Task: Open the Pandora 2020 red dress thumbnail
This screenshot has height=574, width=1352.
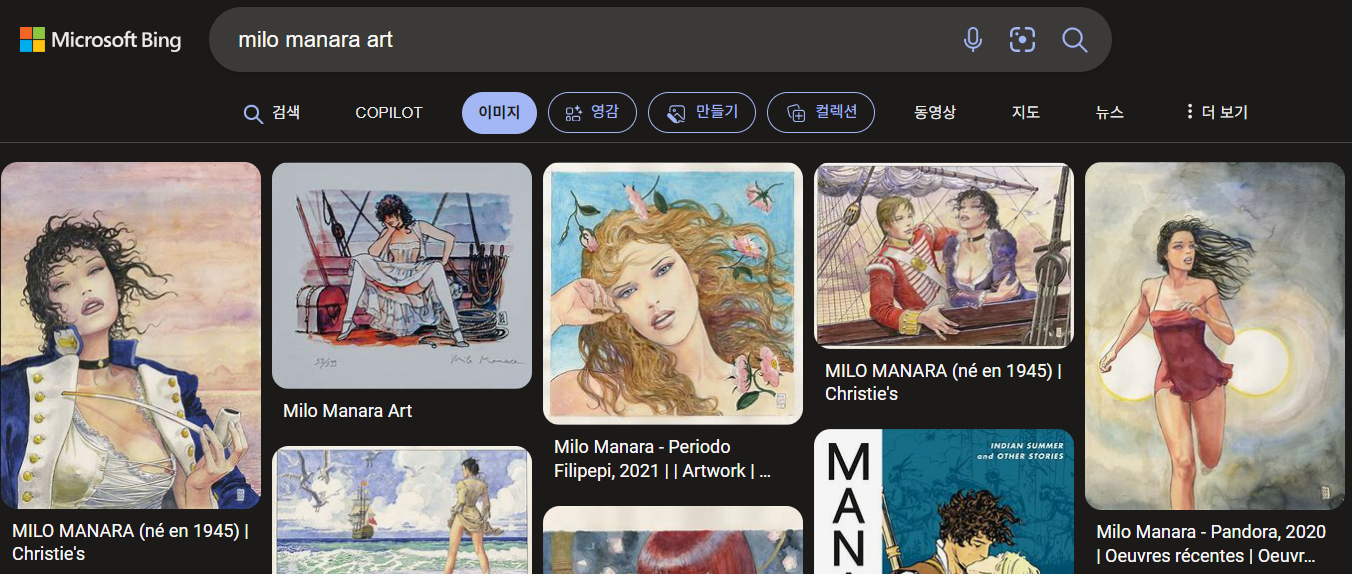Action: click(x=1215, y=336)
